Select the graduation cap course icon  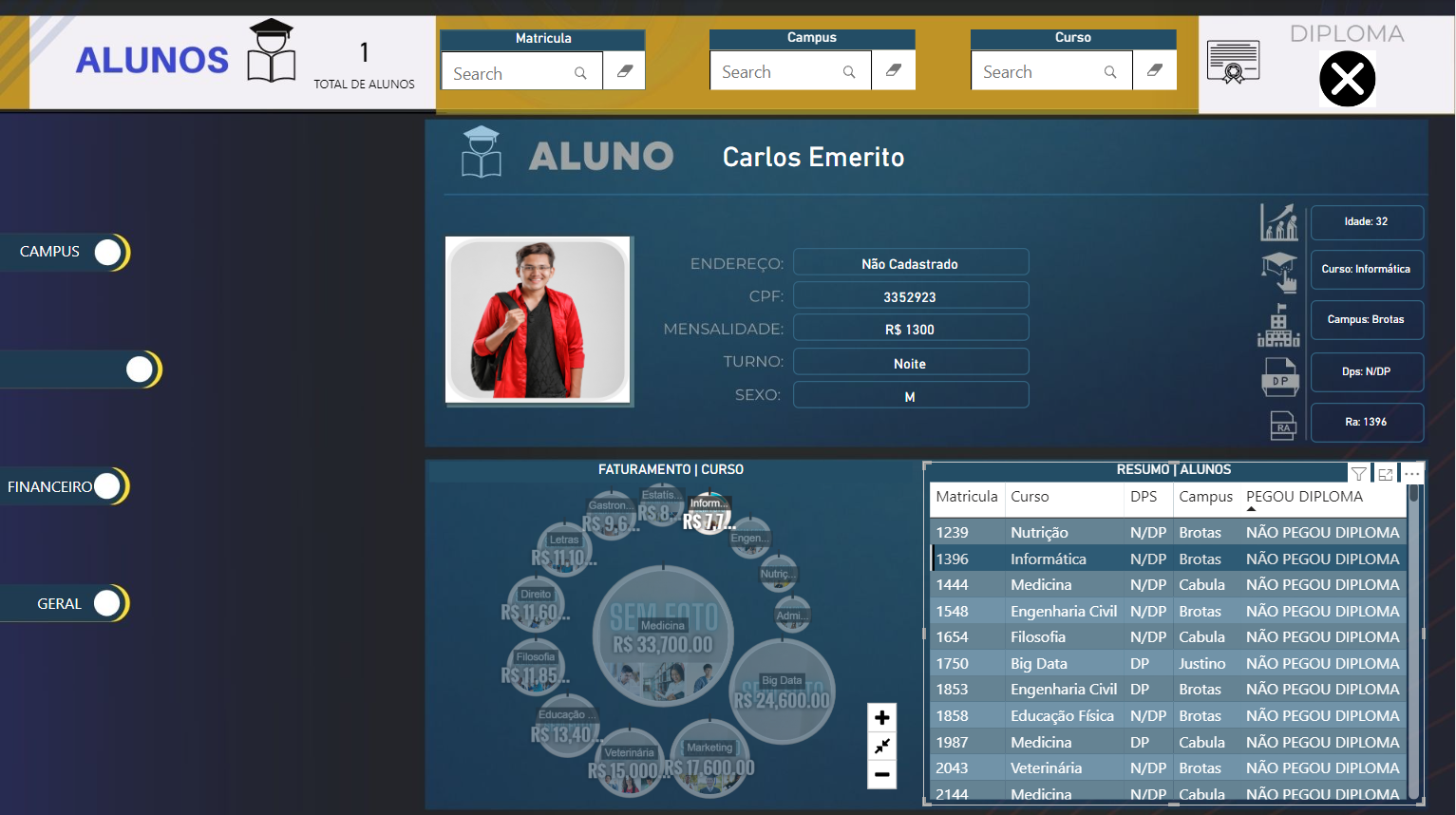tap(1278, 273)
